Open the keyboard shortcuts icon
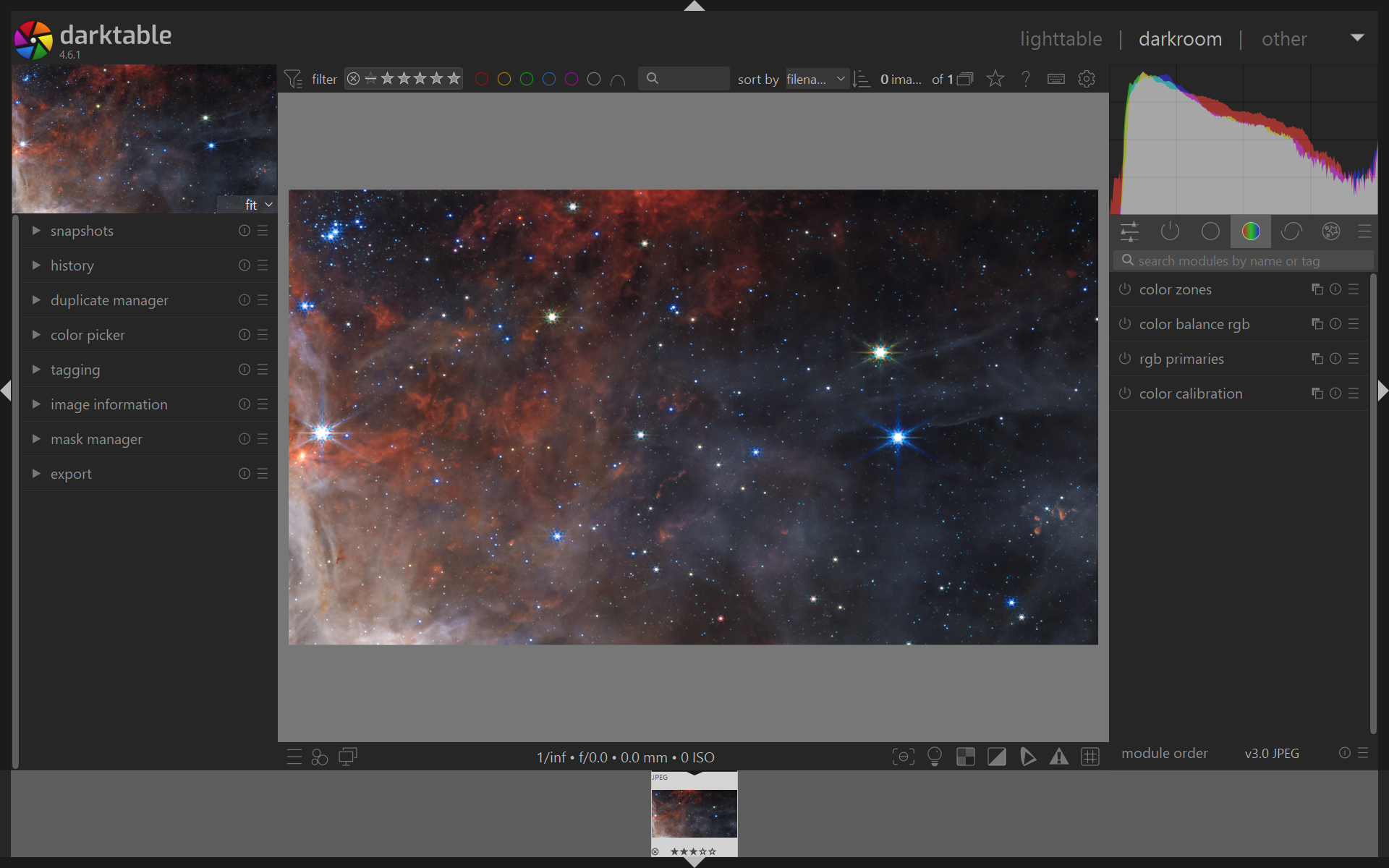The height and width of the screenshot is (868, 1389). [x=1055, y=79]
